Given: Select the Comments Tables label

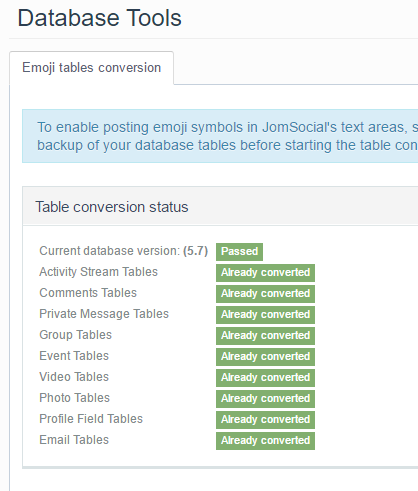Looking at the screenshot, I should click(x=88, y=293).
